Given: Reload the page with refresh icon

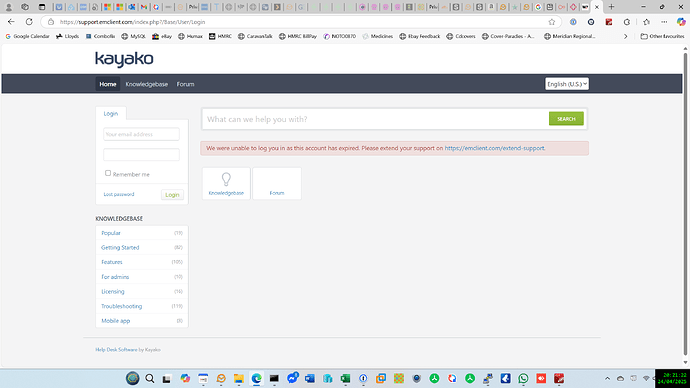Looking at the screenshot, I should coord(29,22).
